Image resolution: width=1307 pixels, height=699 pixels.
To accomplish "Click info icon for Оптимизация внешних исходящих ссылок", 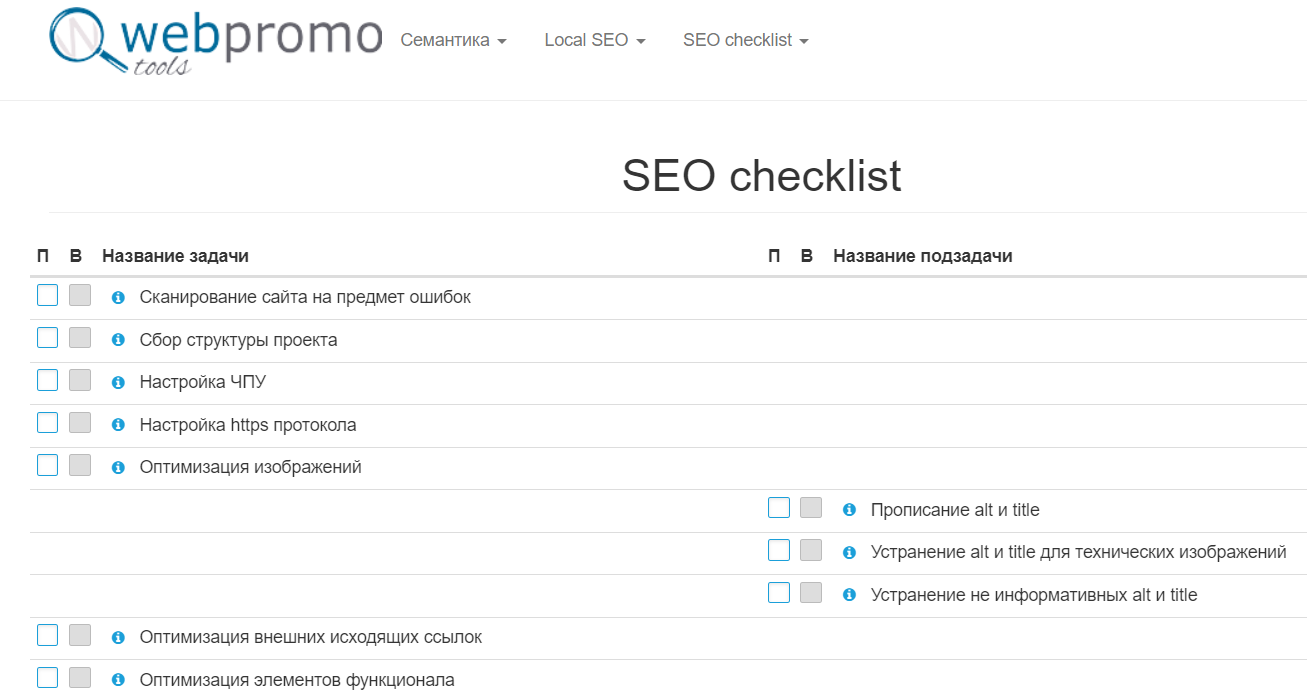I will pyautogui.click(x=118, y=638).
